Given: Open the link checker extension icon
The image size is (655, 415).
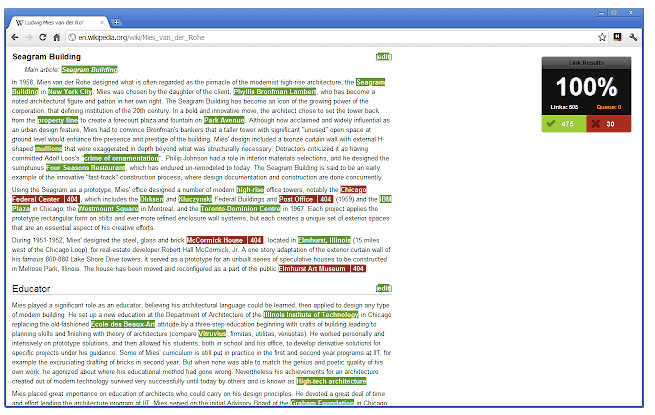Looking at the screenshot, I should tap(617, 37).
